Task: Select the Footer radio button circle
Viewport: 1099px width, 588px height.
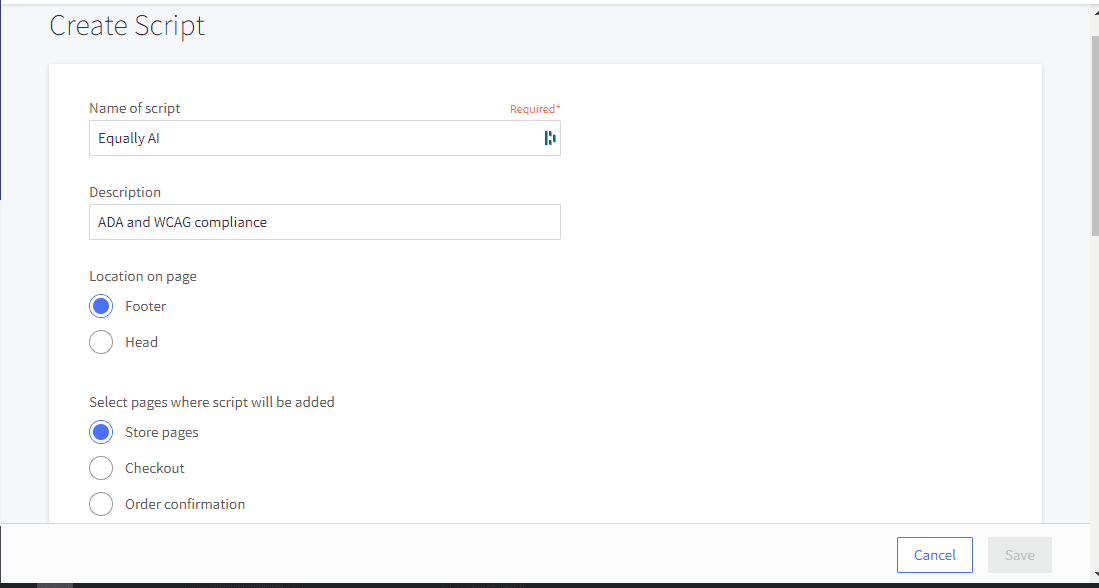Action: point(101,306)
